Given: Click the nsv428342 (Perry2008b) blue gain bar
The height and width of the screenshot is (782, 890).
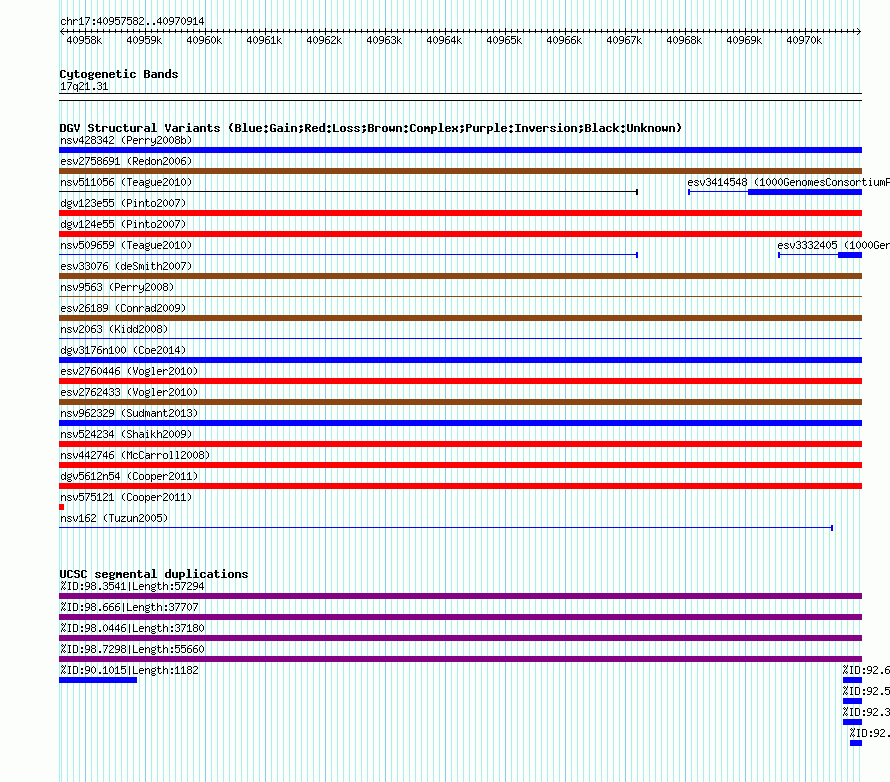Looking at the screenshot, I should [460, 150].
